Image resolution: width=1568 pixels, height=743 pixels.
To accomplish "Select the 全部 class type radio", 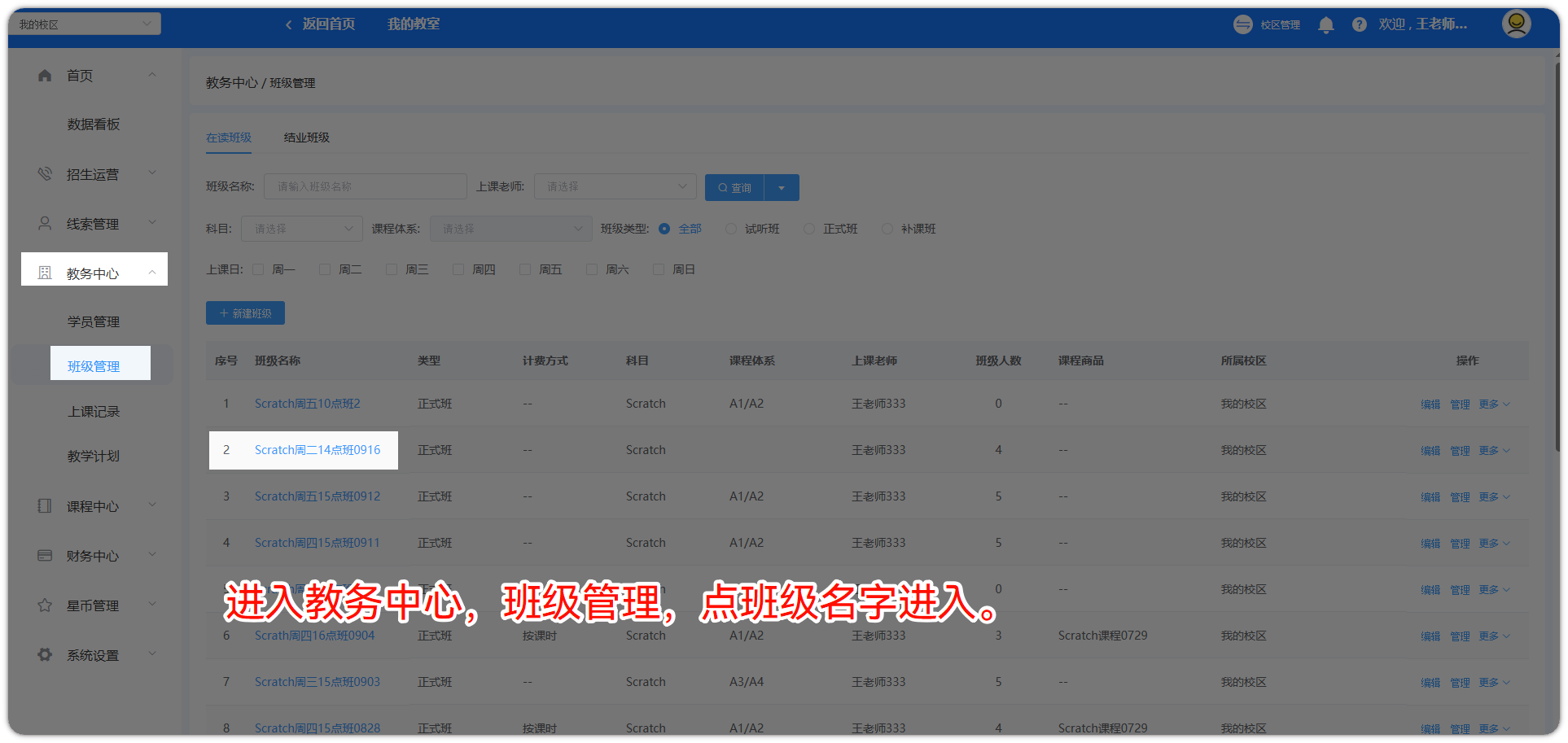I will tap(664, 229).
